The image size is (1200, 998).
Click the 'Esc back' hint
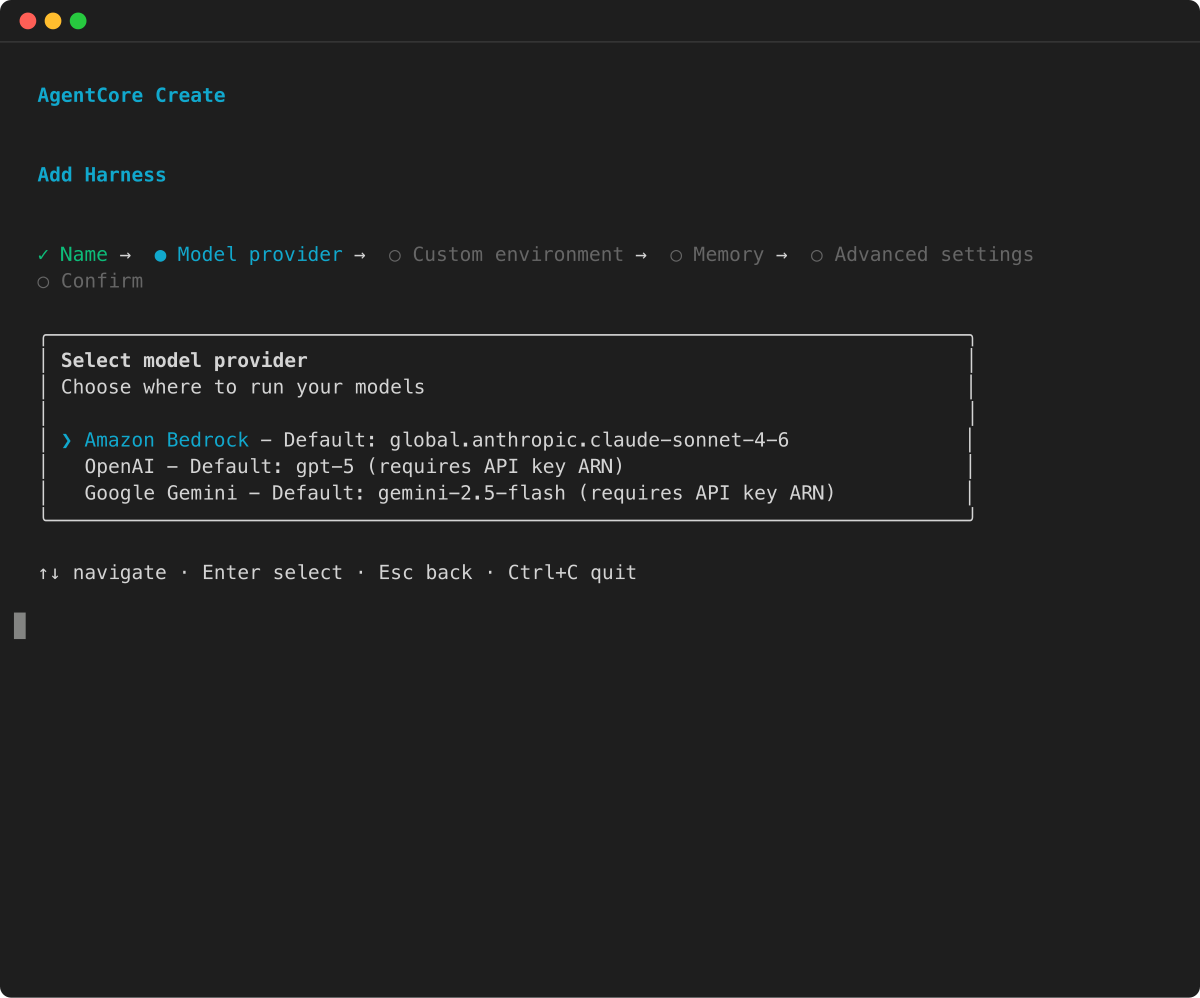click(425, 573)
